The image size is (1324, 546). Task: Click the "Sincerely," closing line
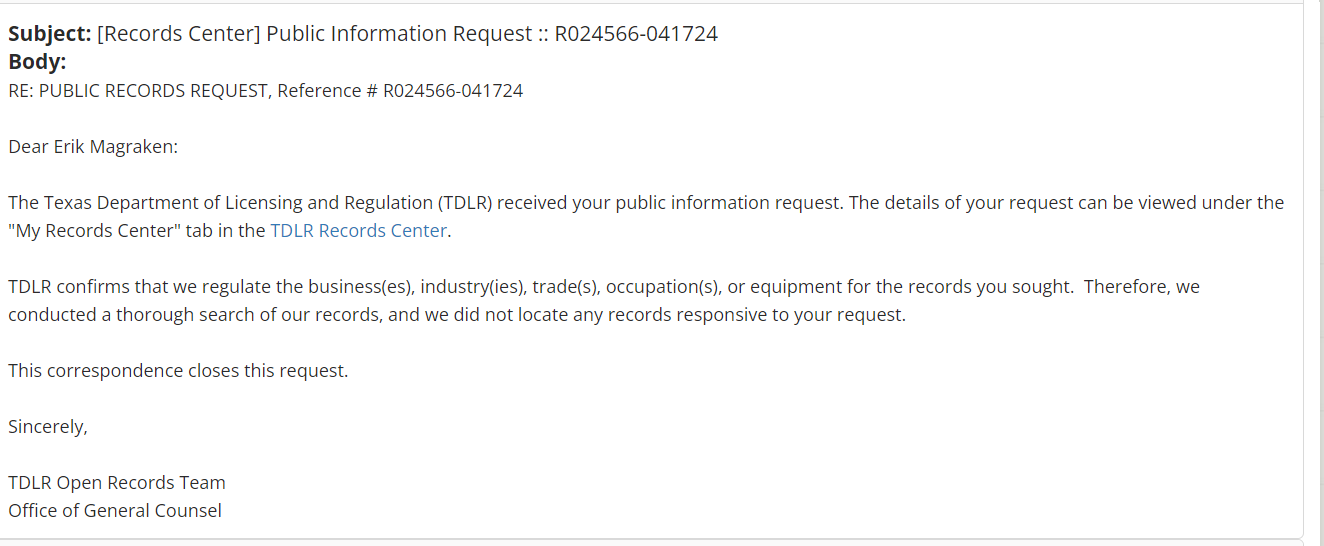point(48,427)
